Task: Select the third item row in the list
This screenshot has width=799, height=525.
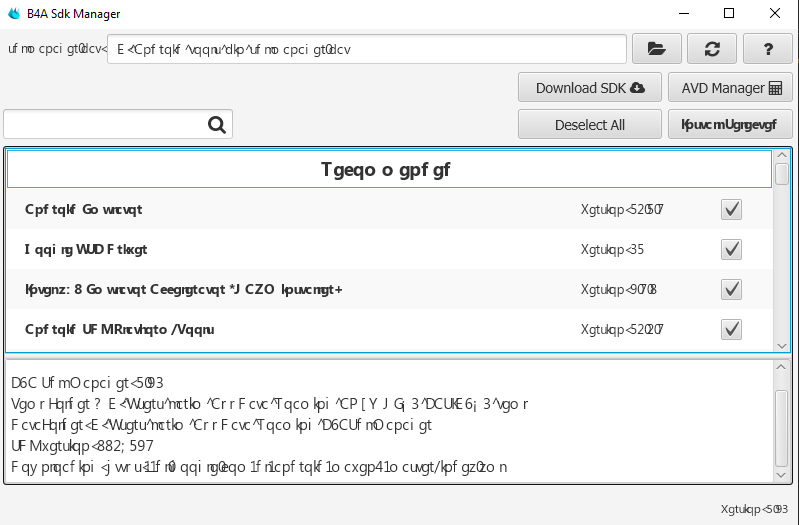Action: (x=300, y=289)
